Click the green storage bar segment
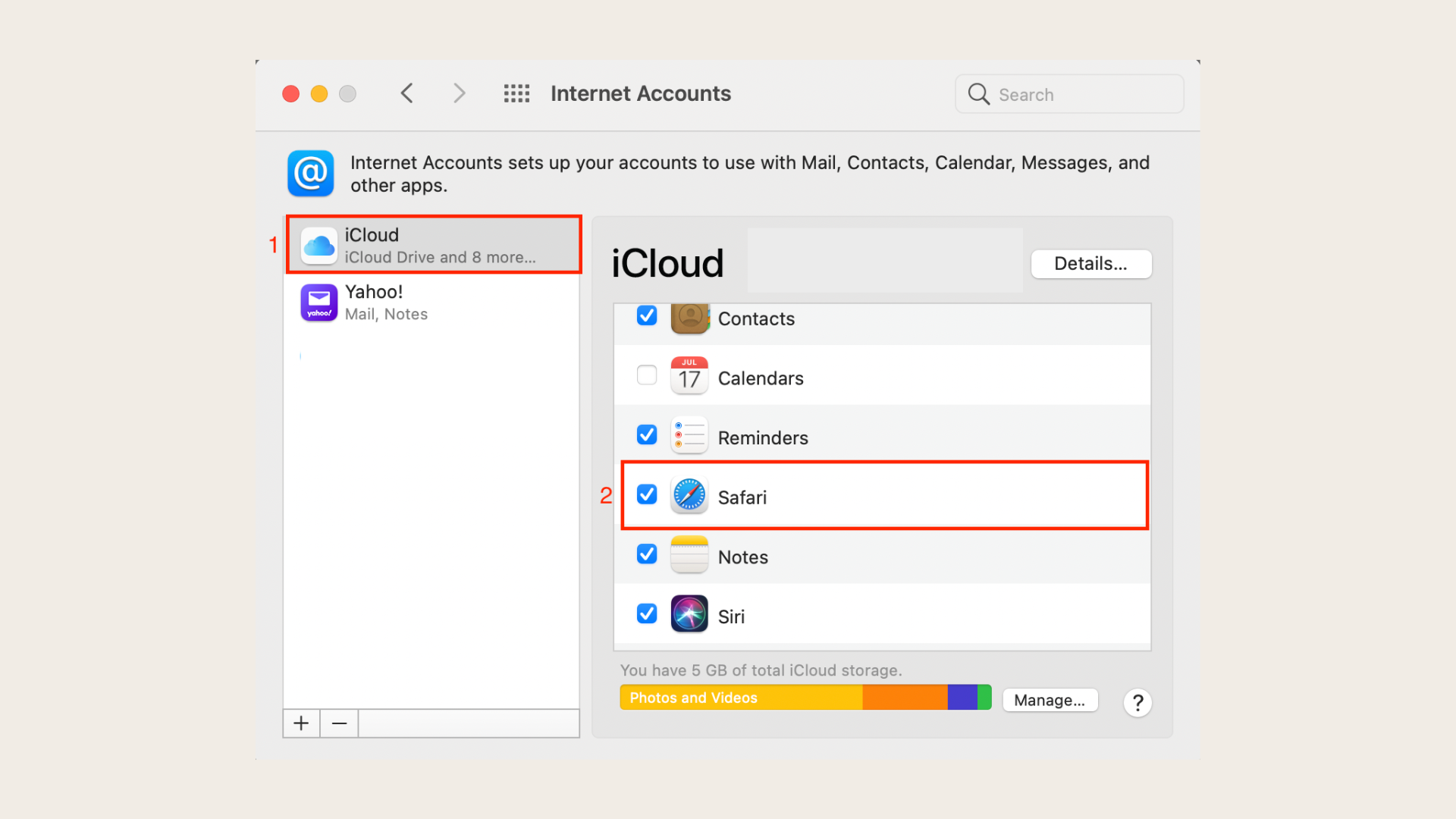Screen dimensions: 1456x819 [984, 698]
